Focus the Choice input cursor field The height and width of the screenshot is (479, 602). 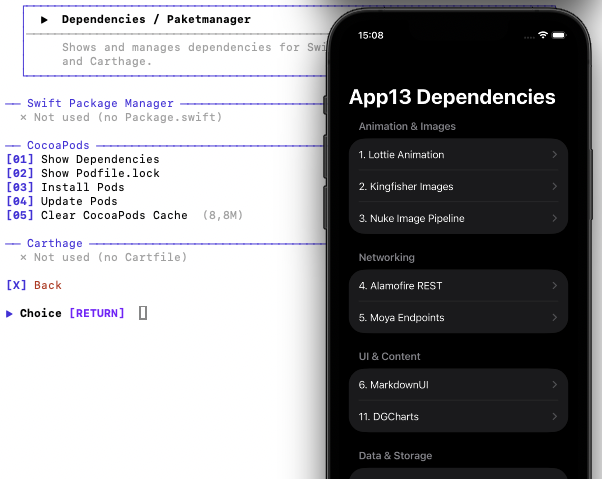(143, 313)
